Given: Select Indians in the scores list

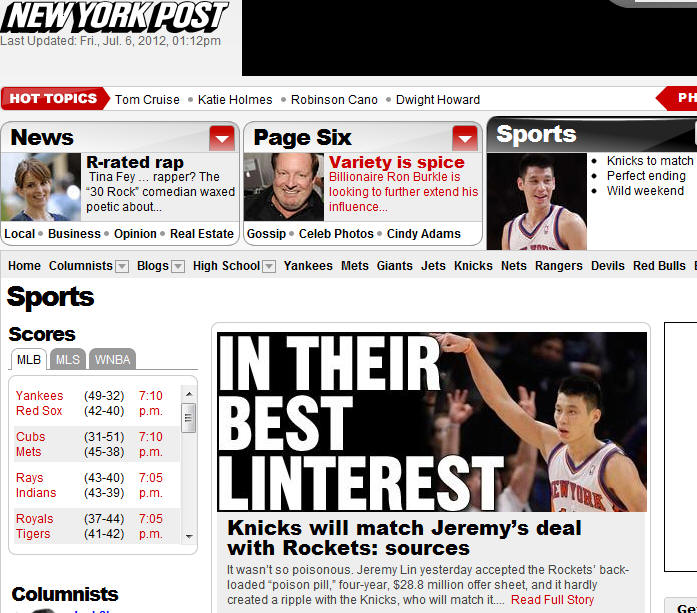Looking at the screenshot, I should tap(36, 493).
